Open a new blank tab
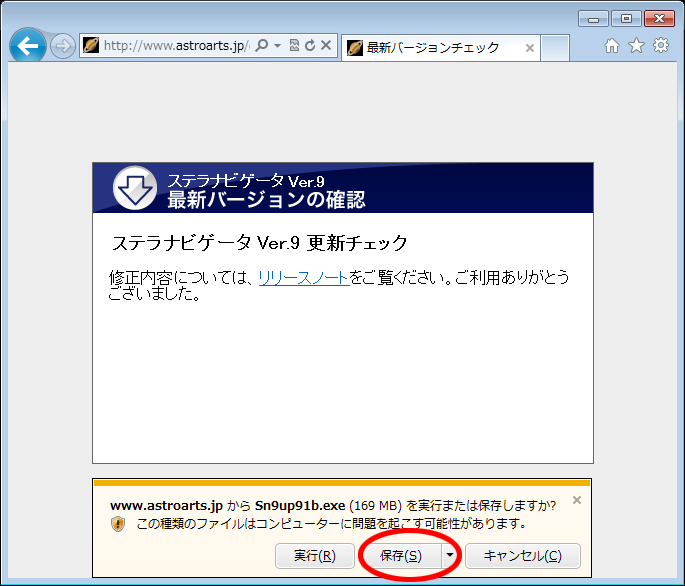Image resolution: width=685 pixels, height=586 pixels. 555,48
